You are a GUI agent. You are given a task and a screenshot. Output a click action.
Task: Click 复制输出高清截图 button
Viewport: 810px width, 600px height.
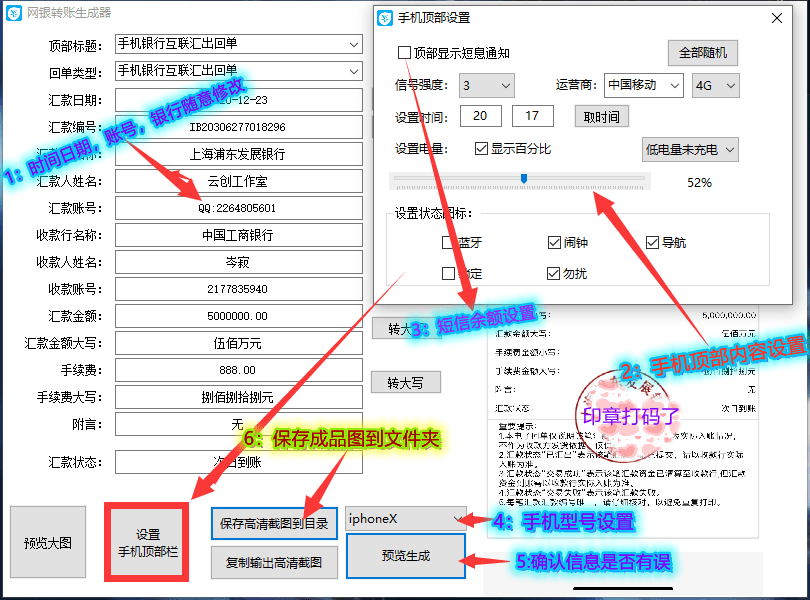point(274,562)
